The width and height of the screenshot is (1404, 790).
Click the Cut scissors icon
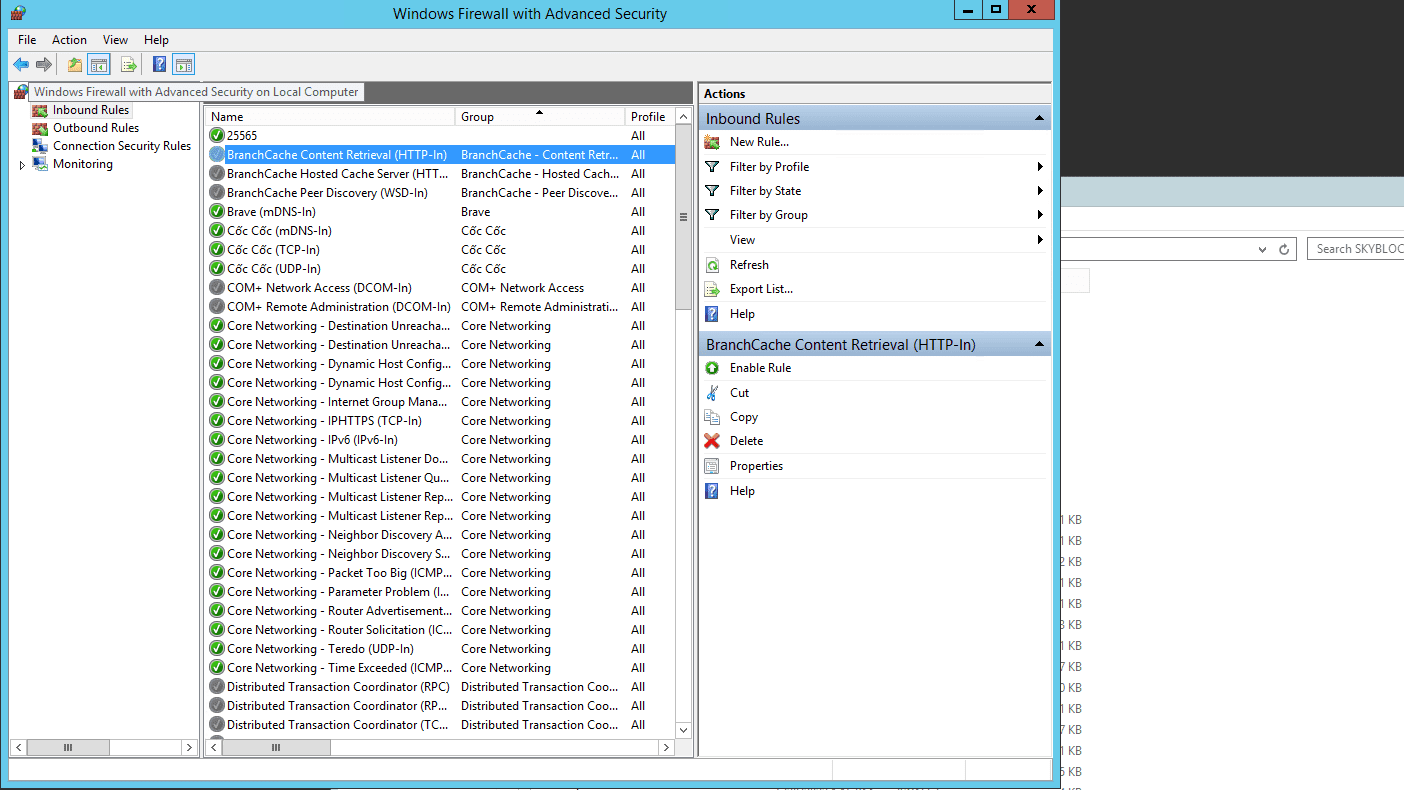click(x=712, y=393)
